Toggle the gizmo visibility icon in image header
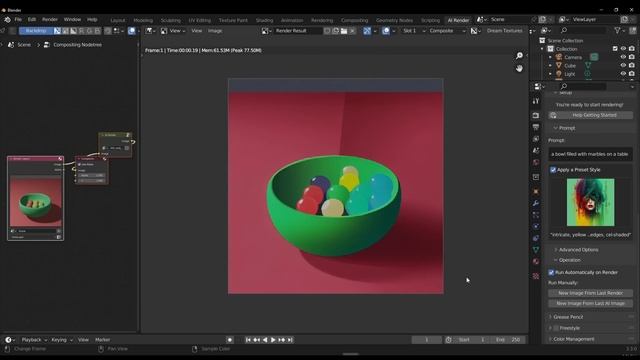 pyautogui.click(x=367, y=31)
